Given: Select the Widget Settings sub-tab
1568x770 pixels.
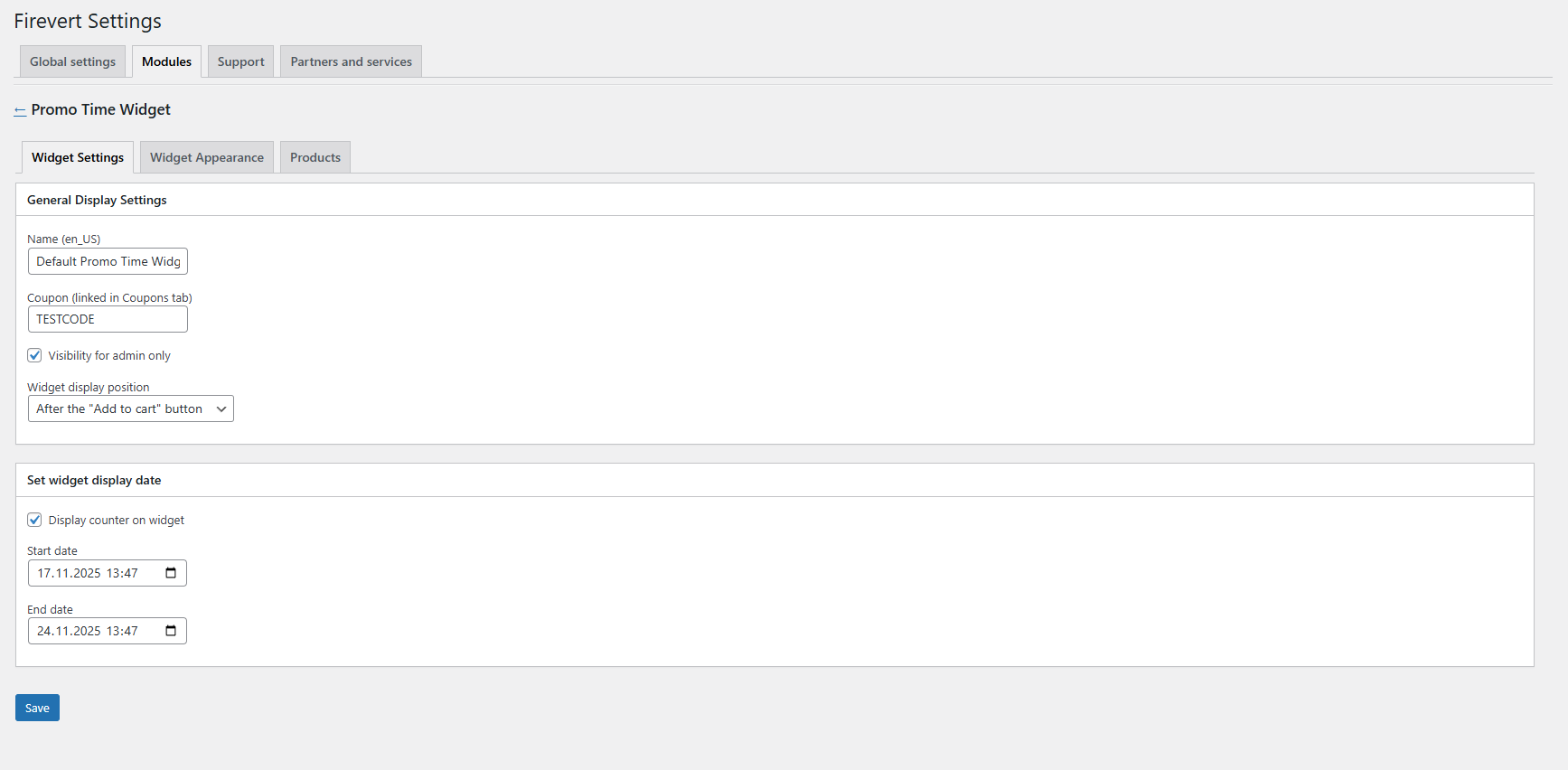Looking at the screenshot, I should click(78, 157).
